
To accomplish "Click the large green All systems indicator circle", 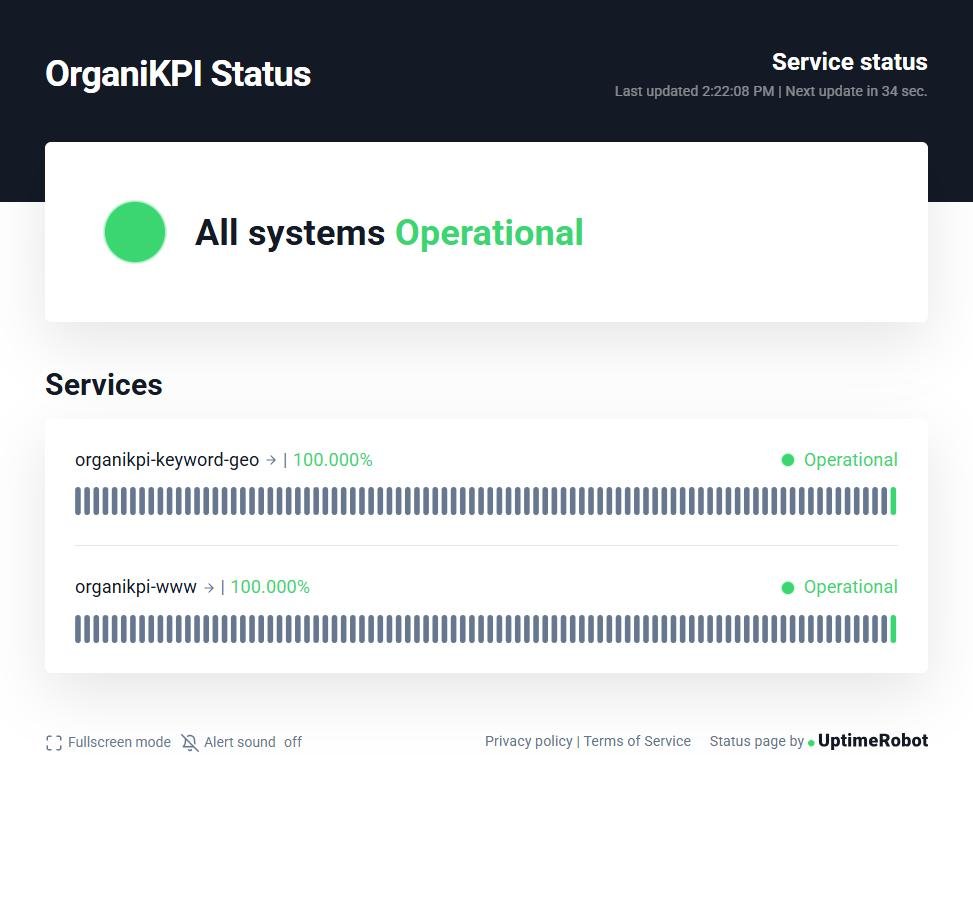I will [135, 232].
